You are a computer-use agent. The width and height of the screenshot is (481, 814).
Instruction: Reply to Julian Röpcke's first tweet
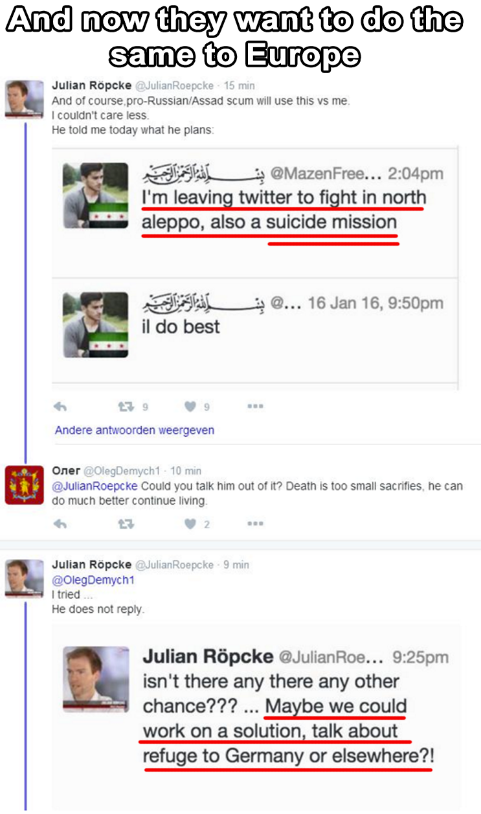[60, 406]
